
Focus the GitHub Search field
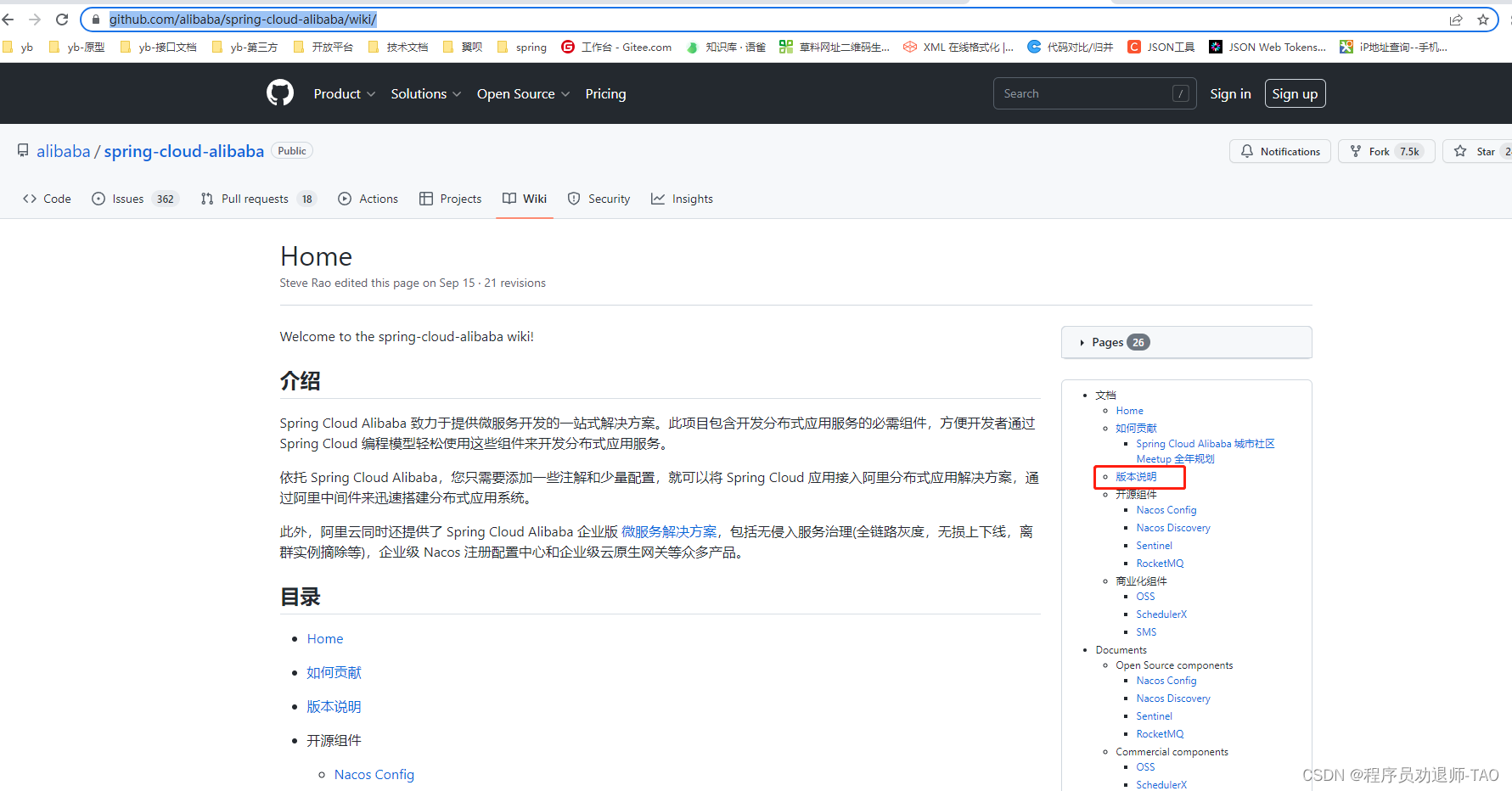pos(1094,93)
